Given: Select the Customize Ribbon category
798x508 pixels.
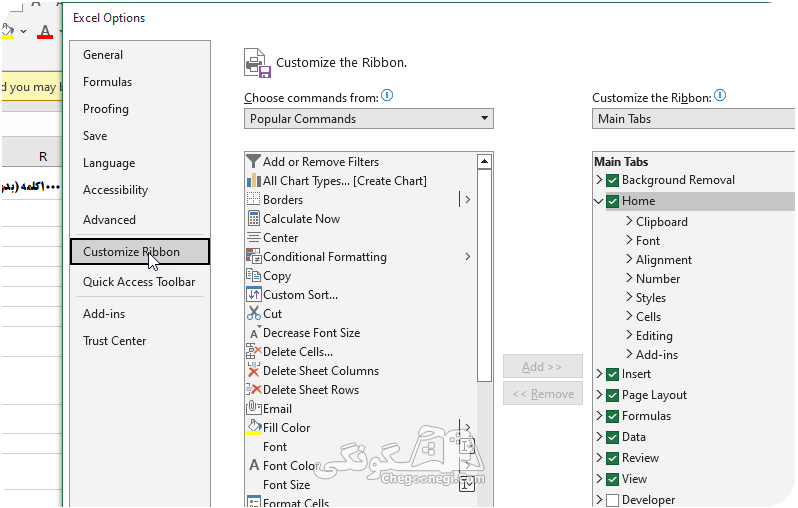Looking at the screenshot, I should pos(140,252).
